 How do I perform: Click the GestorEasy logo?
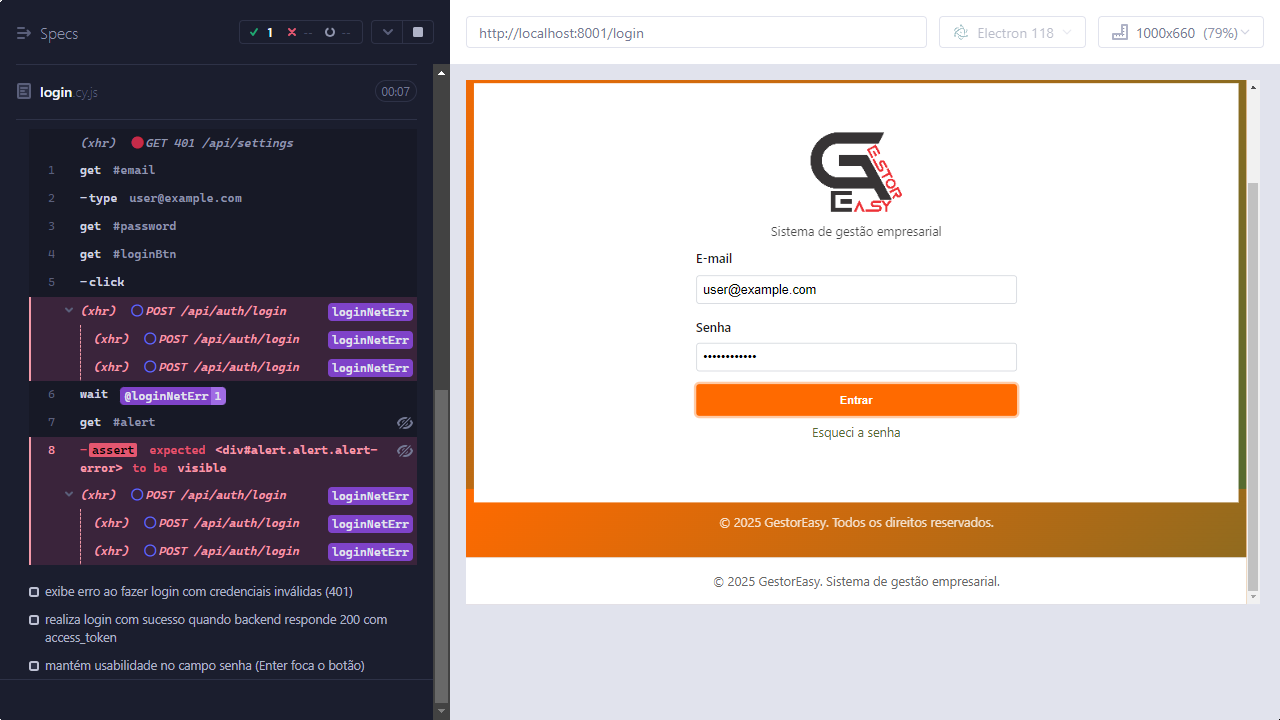856,172
